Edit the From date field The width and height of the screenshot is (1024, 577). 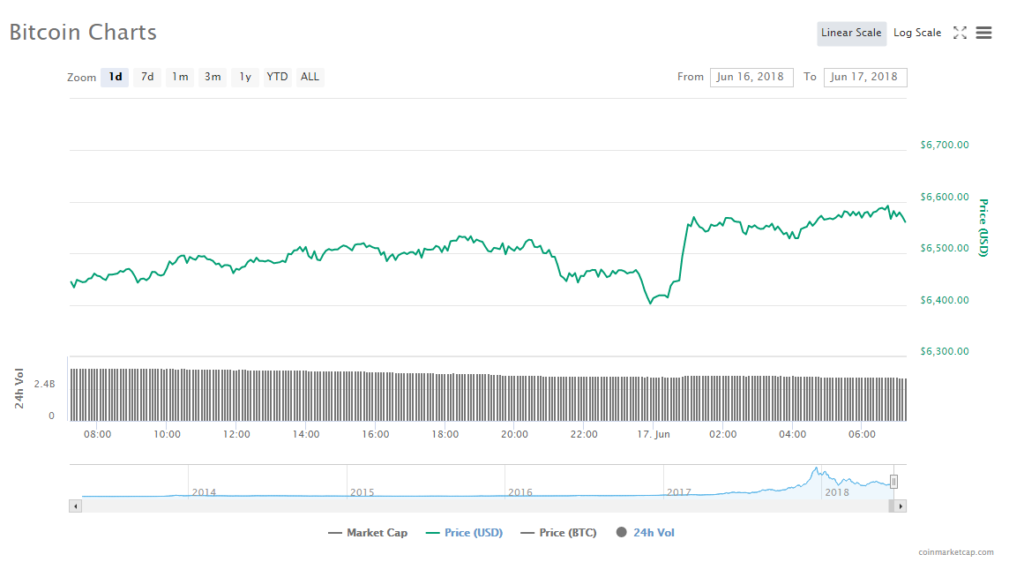click(751, 77)
